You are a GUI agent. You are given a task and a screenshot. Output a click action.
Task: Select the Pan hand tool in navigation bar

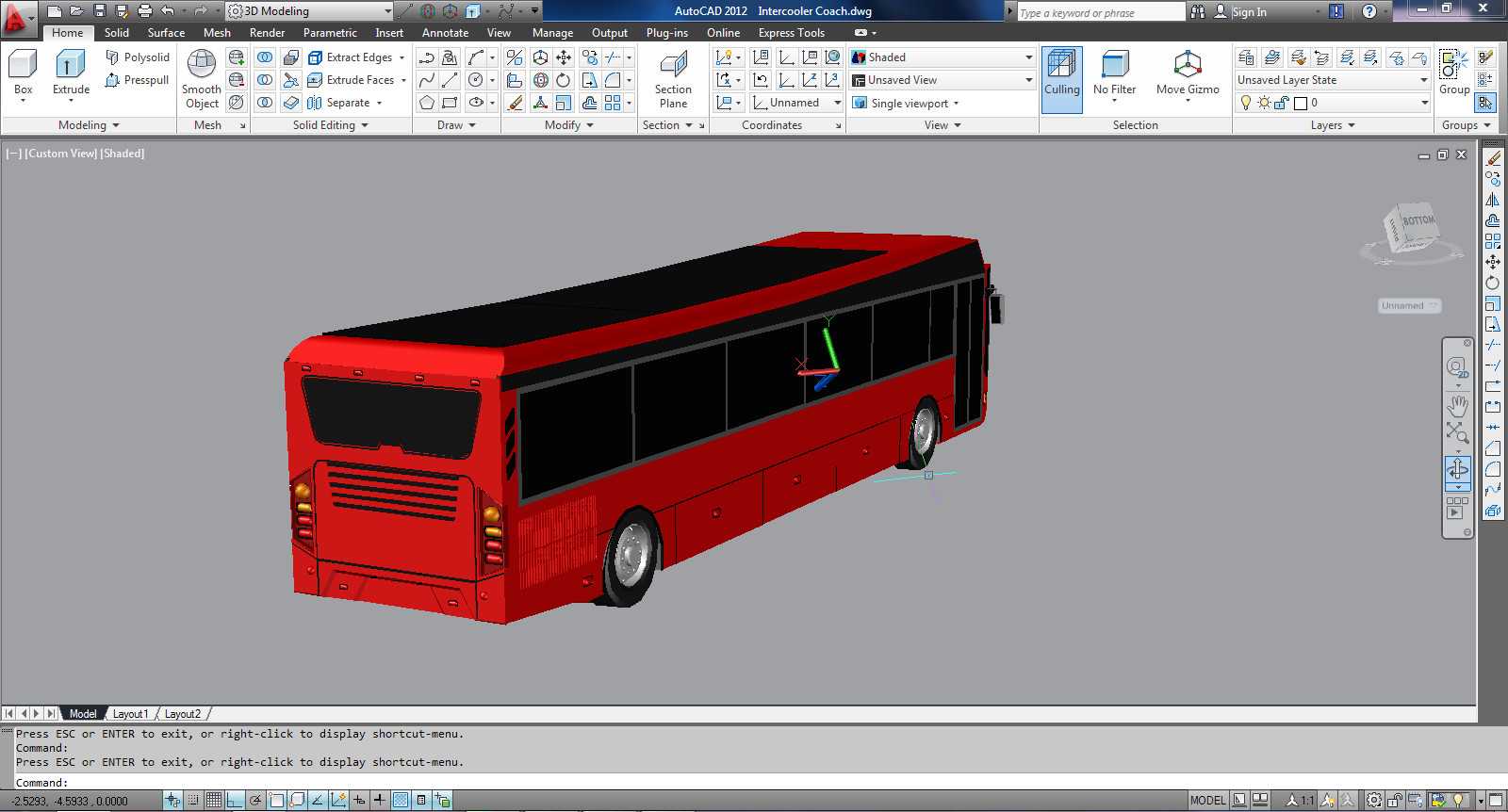pos(1457,406)
